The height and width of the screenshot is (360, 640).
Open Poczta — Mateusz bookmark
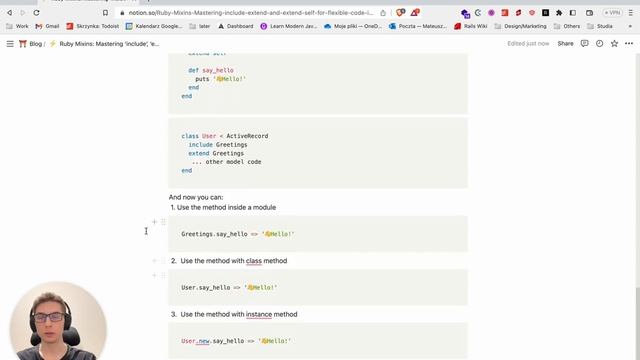[x=418, y=26]
